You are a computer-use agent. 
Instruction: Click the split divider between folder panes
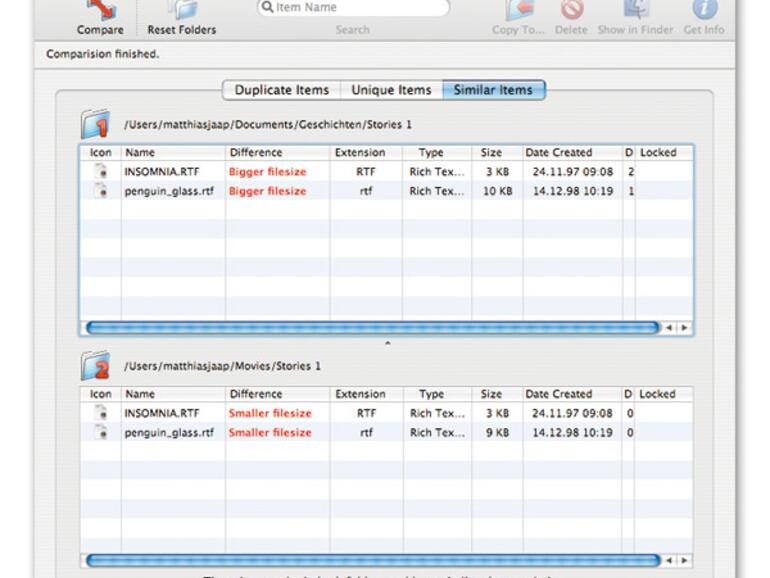387,343
